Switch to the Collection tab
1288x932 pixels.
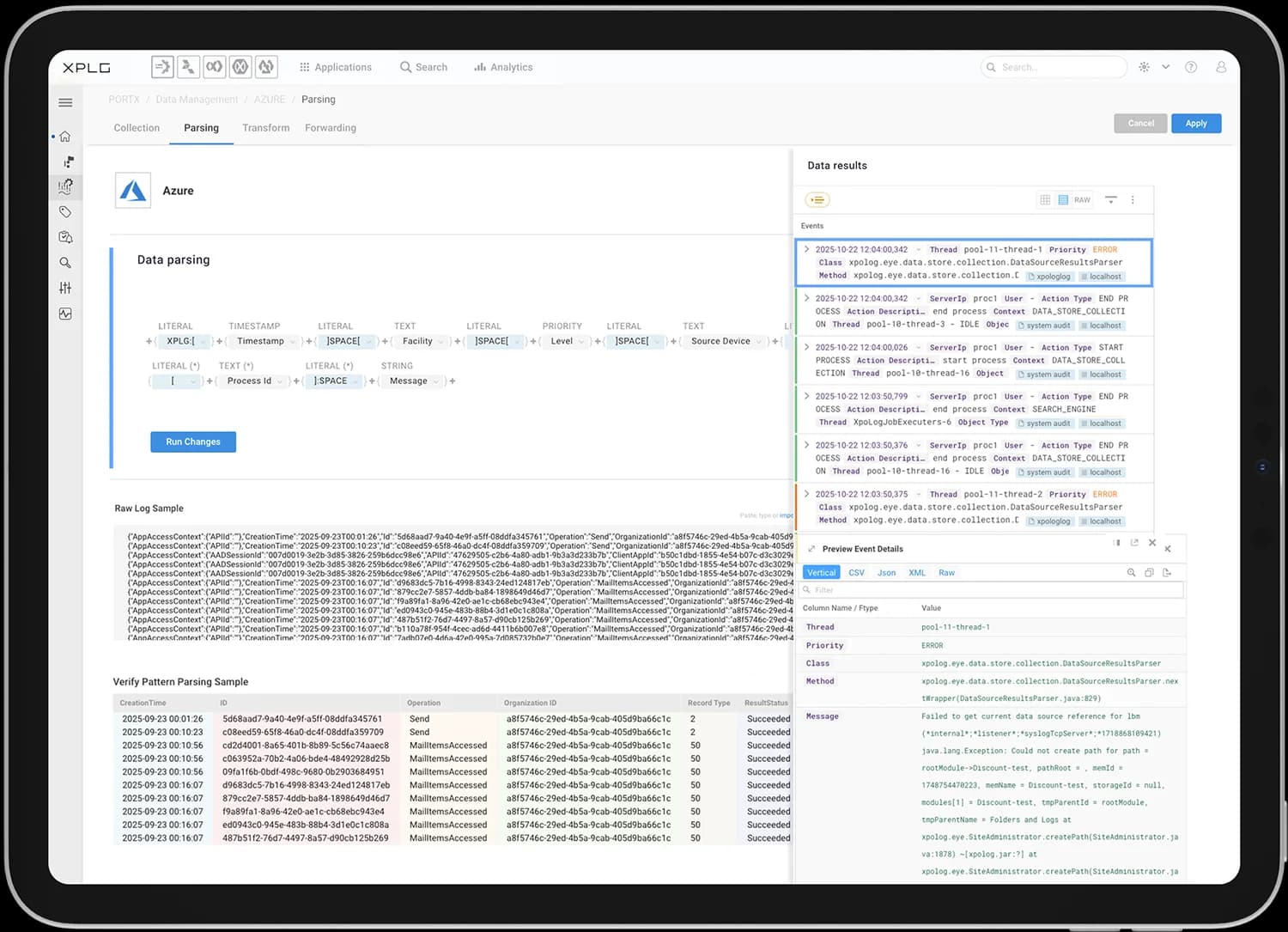[x=137, y=128]
